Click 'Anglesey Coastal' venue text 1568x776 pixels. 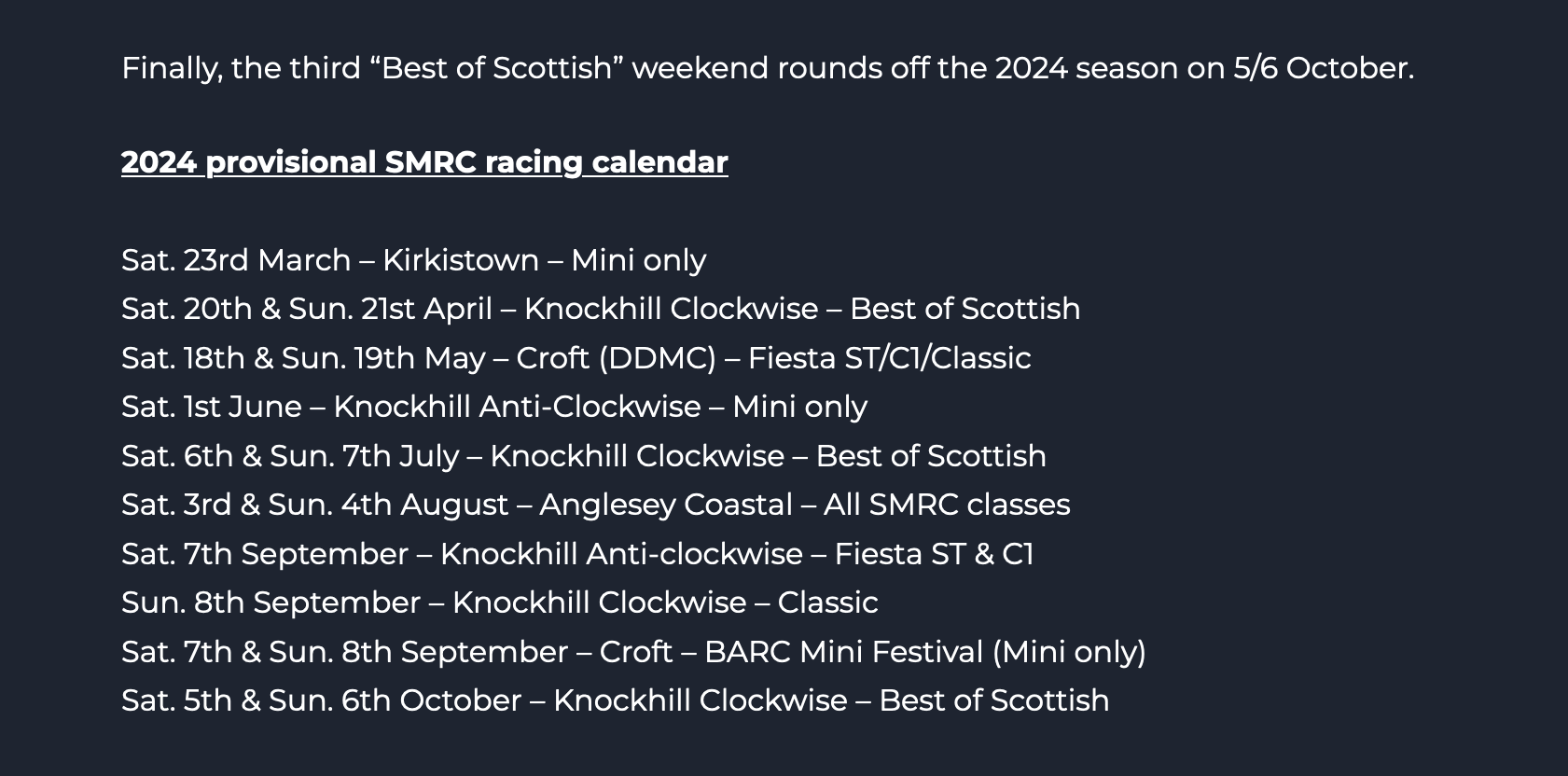coord(666,505)
